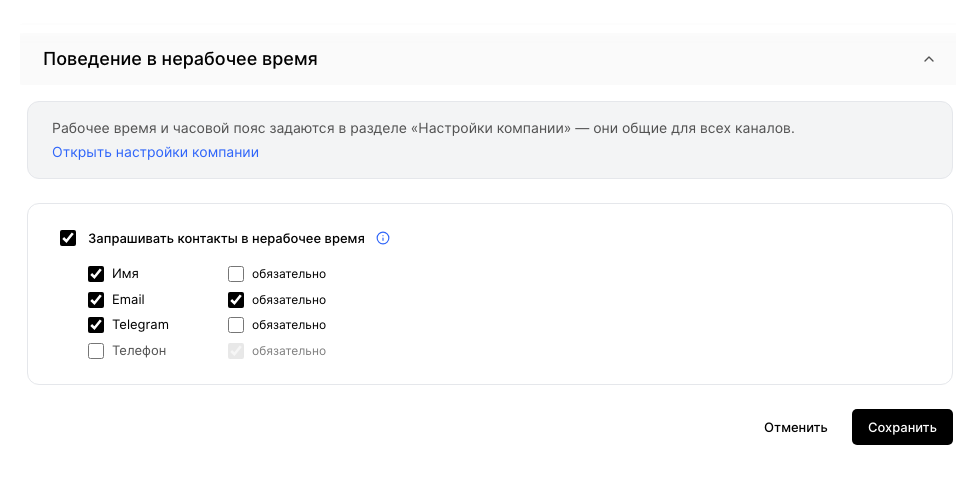The width and height of the screenshot is (976, 493).
Task: Mark «Имя» as обязательно
Action: point(236,274)
